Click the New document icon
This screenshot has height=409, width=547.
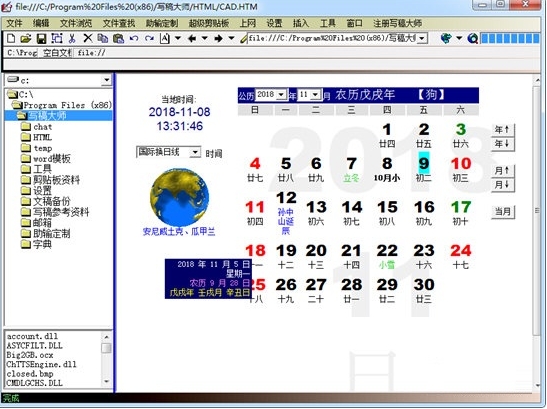(11, 38)
